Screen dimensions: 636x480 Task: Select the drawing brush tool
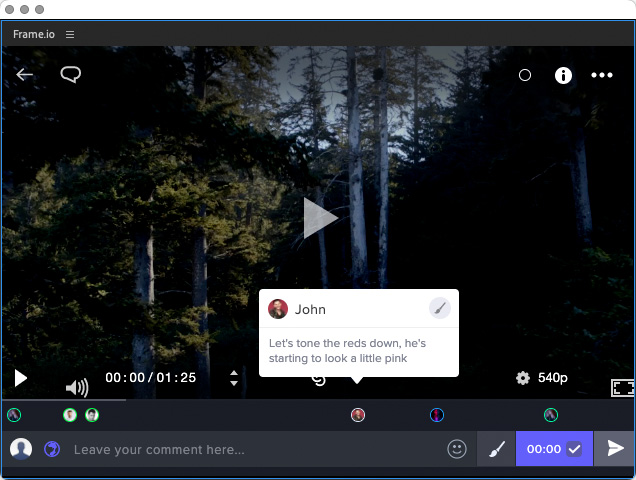coord(496,449)
